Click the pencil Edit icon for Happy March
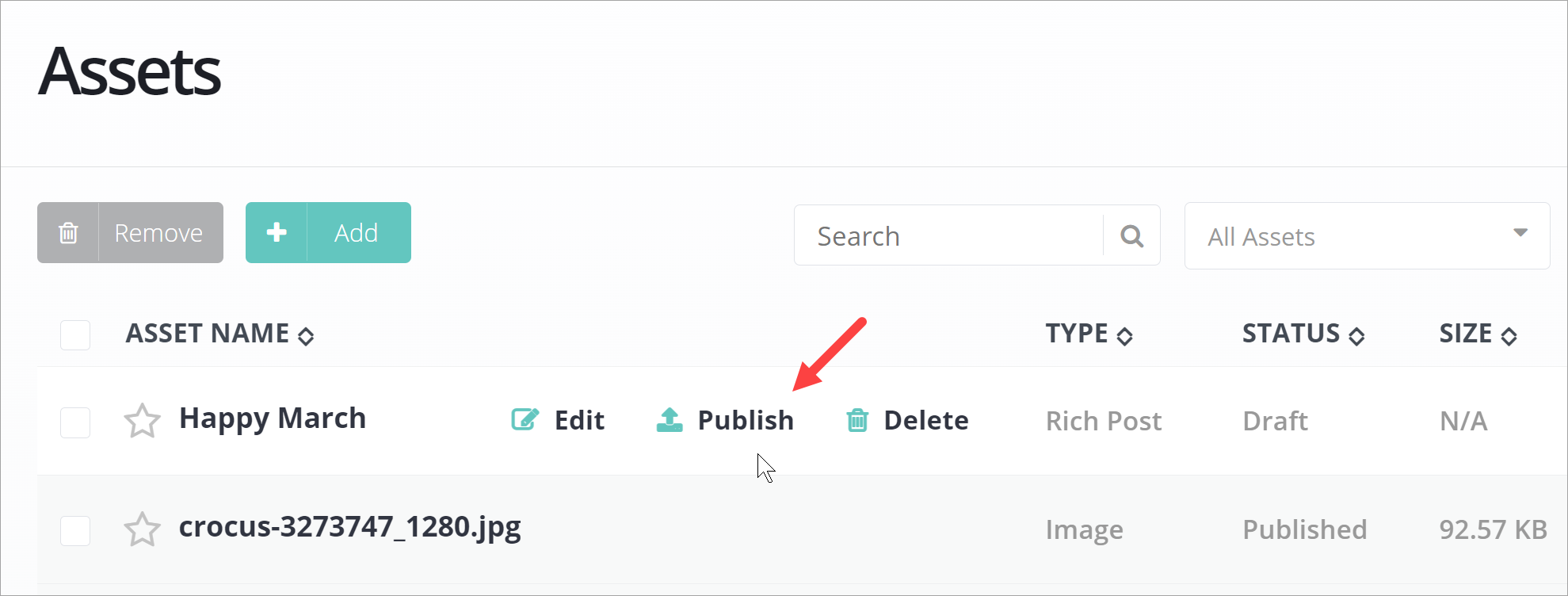This screenshot has height=596, width=1568. click(525, 419)
